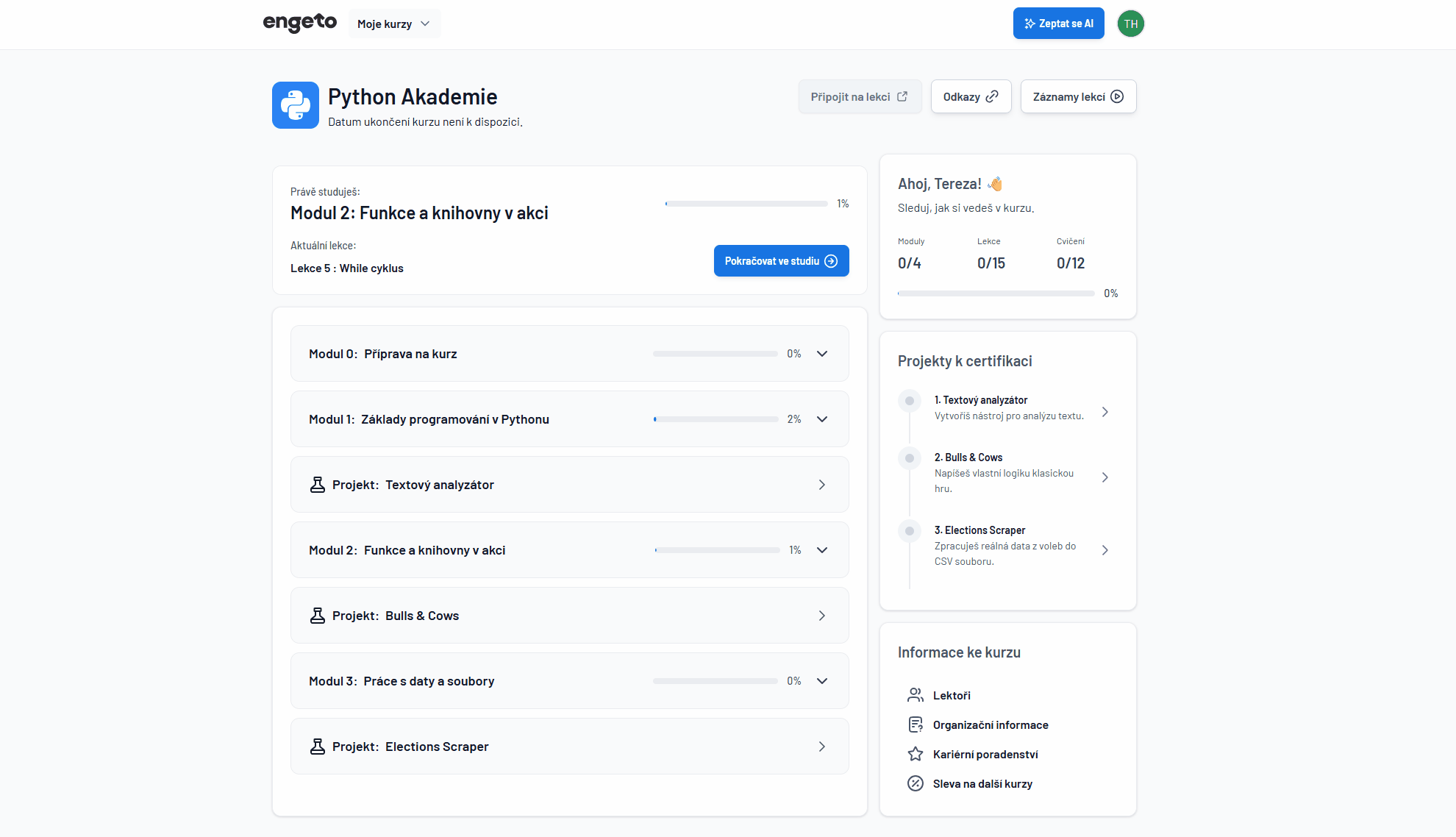
Task: Click the flask icon beside Textový analyzátor project
Action: click(318, 485)
